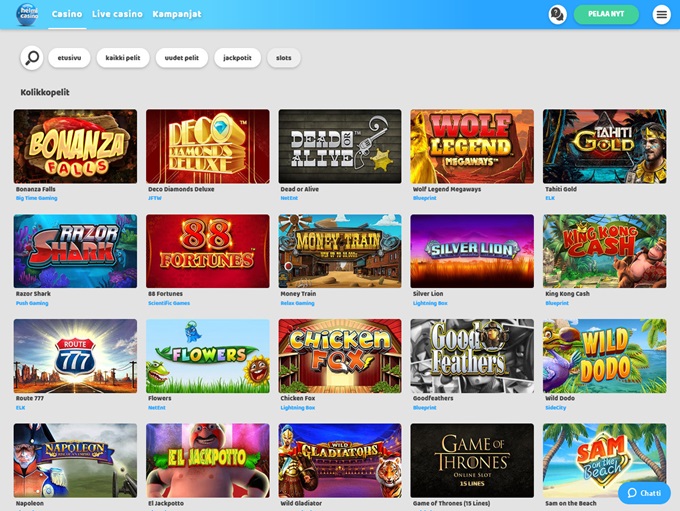Choose the slots filter chip
The height and width of the screenshot is (511, 680).
point(284,58)
